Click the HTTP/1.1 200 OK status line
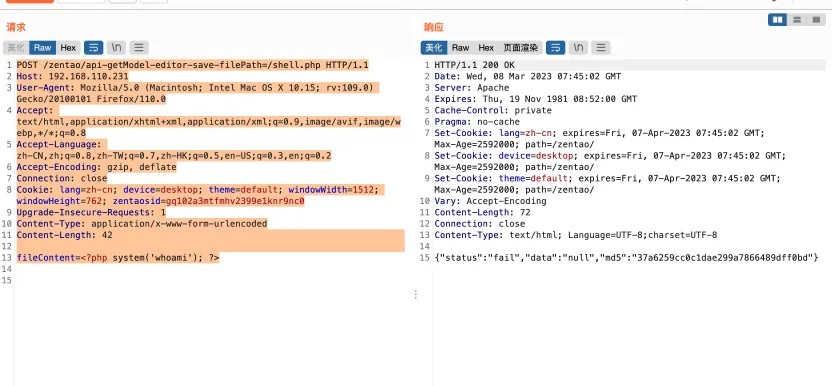Viewport: 832px width, 386px height. click(x=474, y=65)
